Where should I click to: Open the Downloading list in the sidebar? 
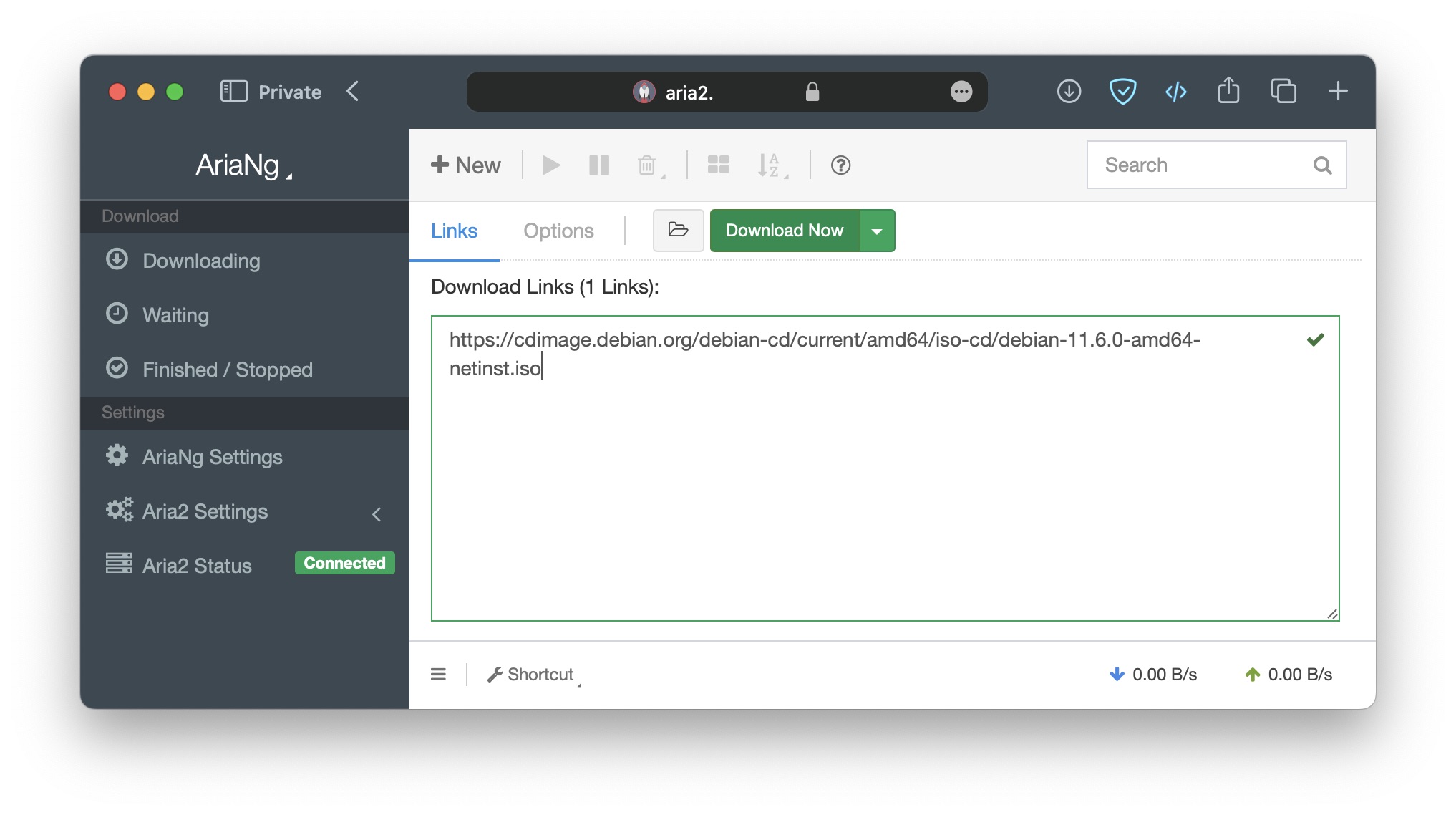point(200,261)
